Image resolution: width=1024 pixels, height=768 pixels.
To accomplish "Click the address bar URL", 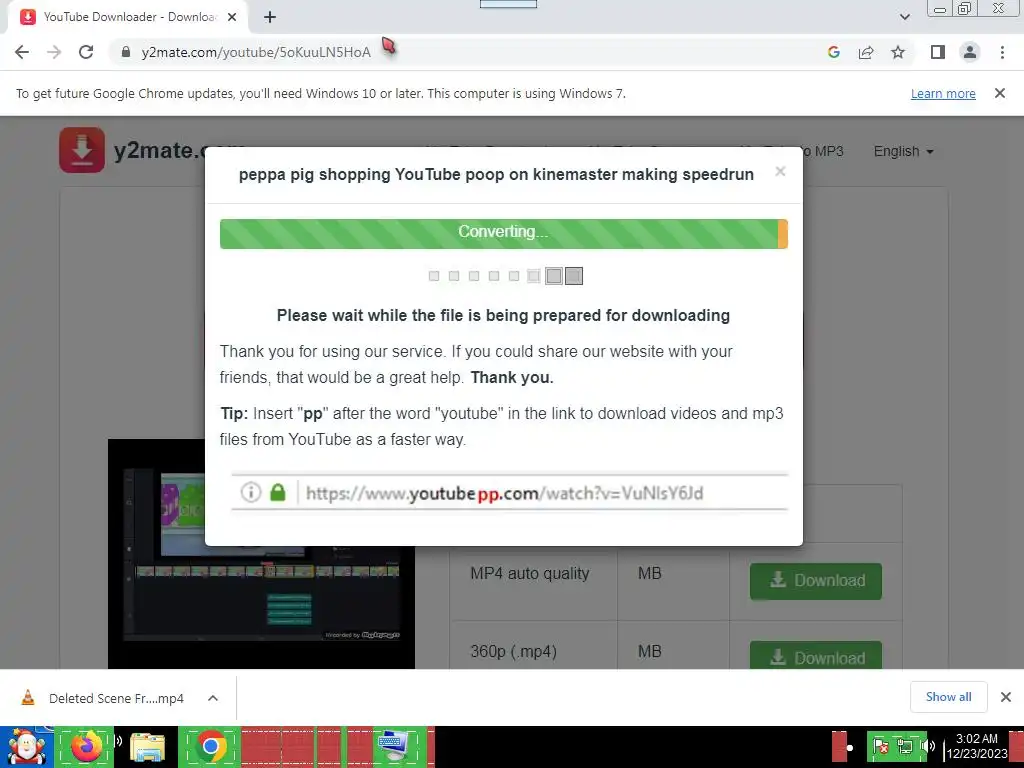I will (256, 52).
